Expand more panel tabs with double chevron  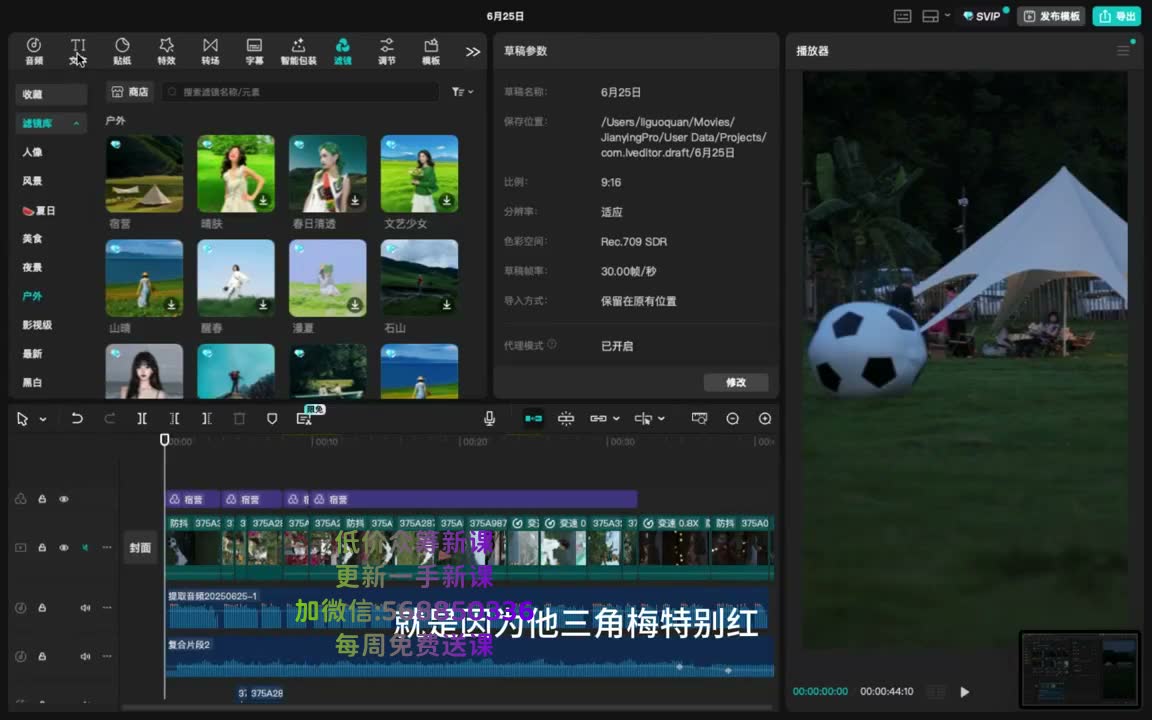[x=473, y=51]
